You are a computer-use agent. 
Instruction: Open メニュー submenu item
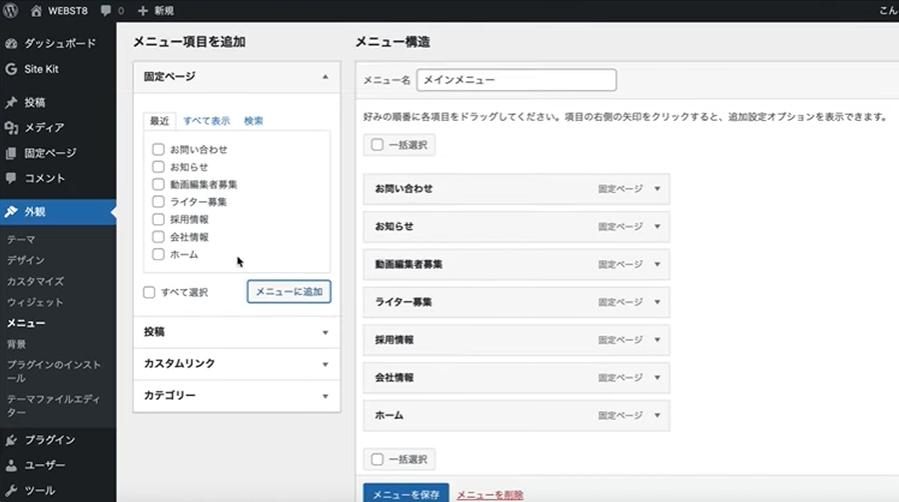tap(26, 323)
